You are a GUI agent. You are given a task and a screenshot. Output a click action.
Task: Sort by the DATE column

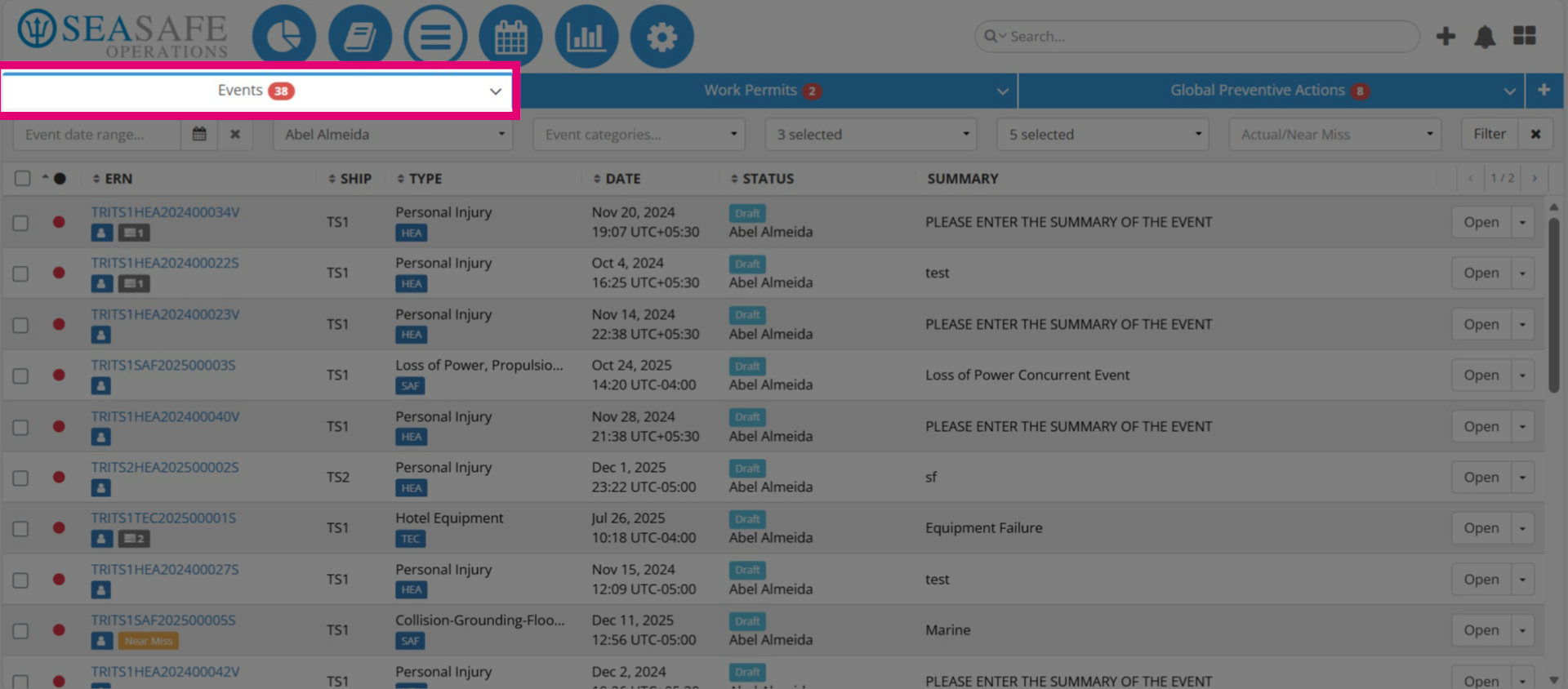tap(617, 178)
